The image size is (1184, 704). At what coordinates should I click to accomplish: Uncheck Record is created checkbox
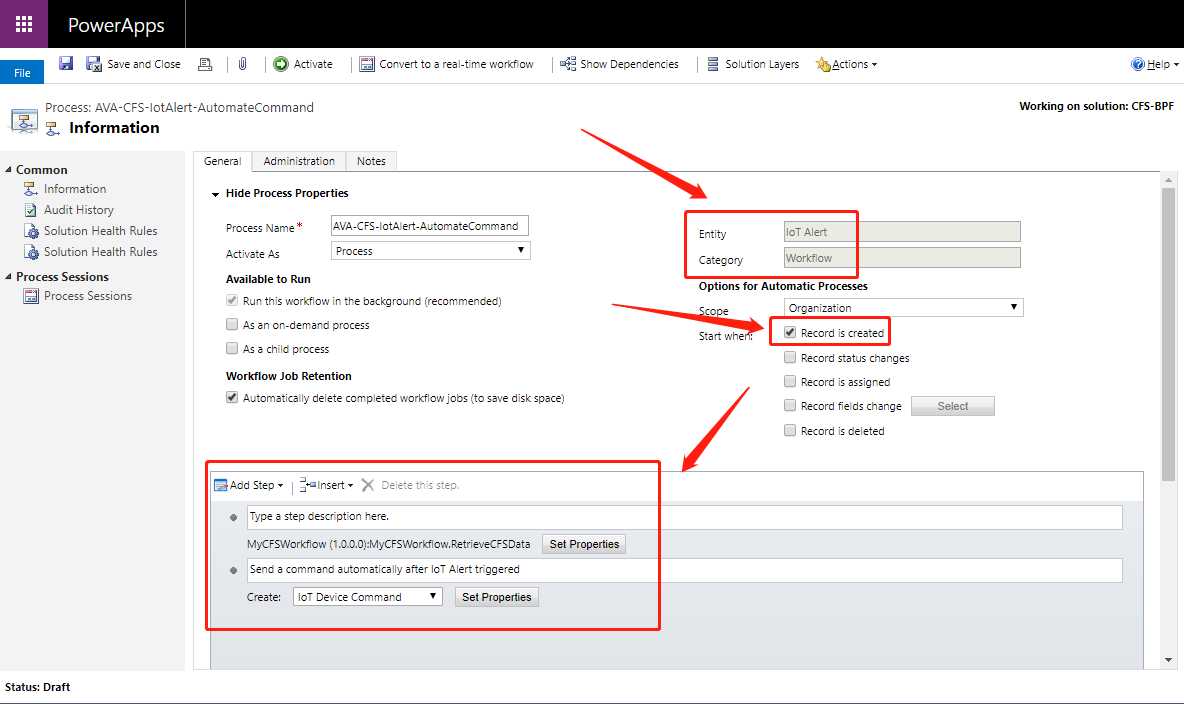pyautogui.click(x=790, y=332)
